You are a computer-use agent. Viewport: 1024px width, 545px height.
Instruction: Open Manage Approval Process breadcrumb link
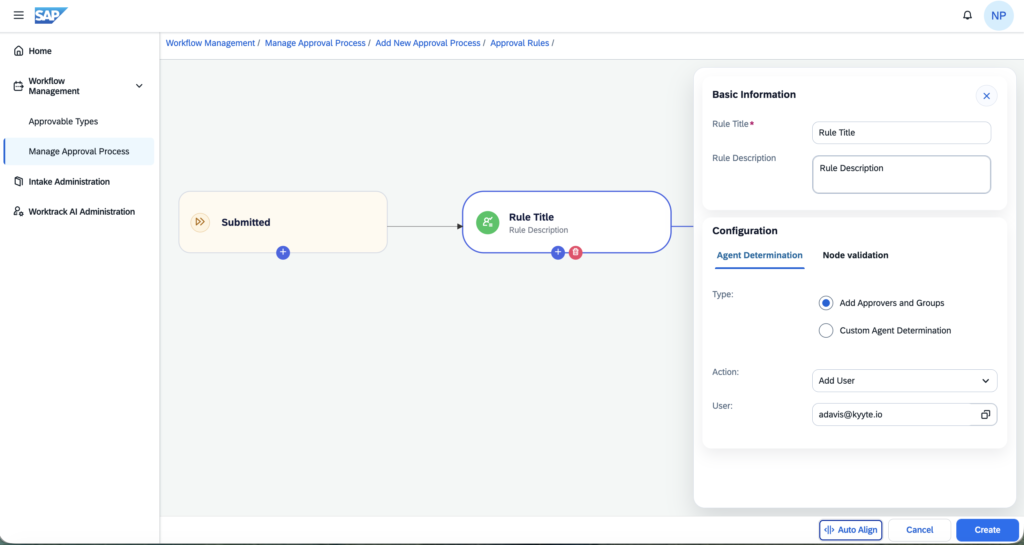tap(315, 43)
